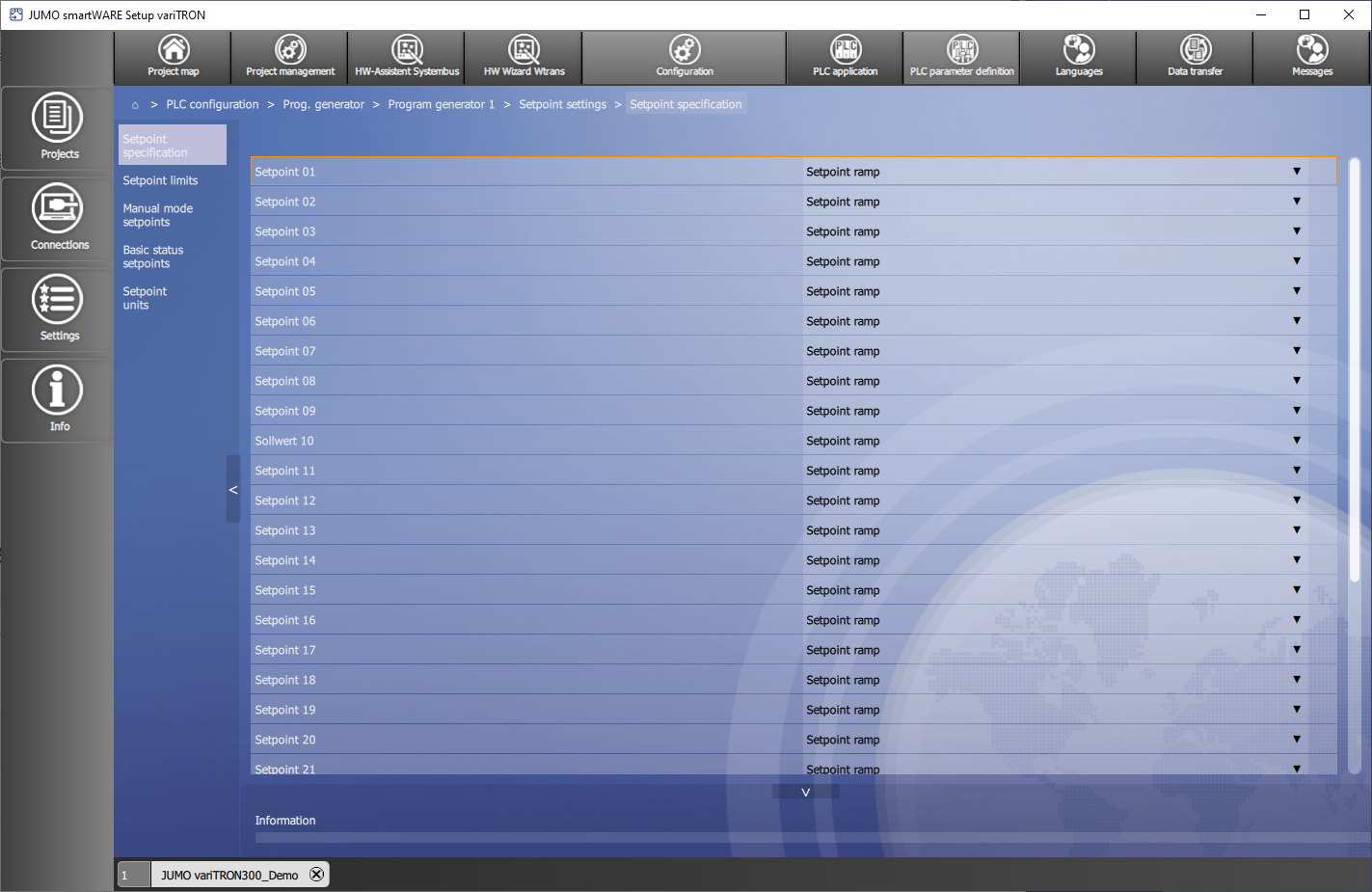Navigate to Program generator 1 breadcrumb
The image size is (1372, 892).
(441, 104)
